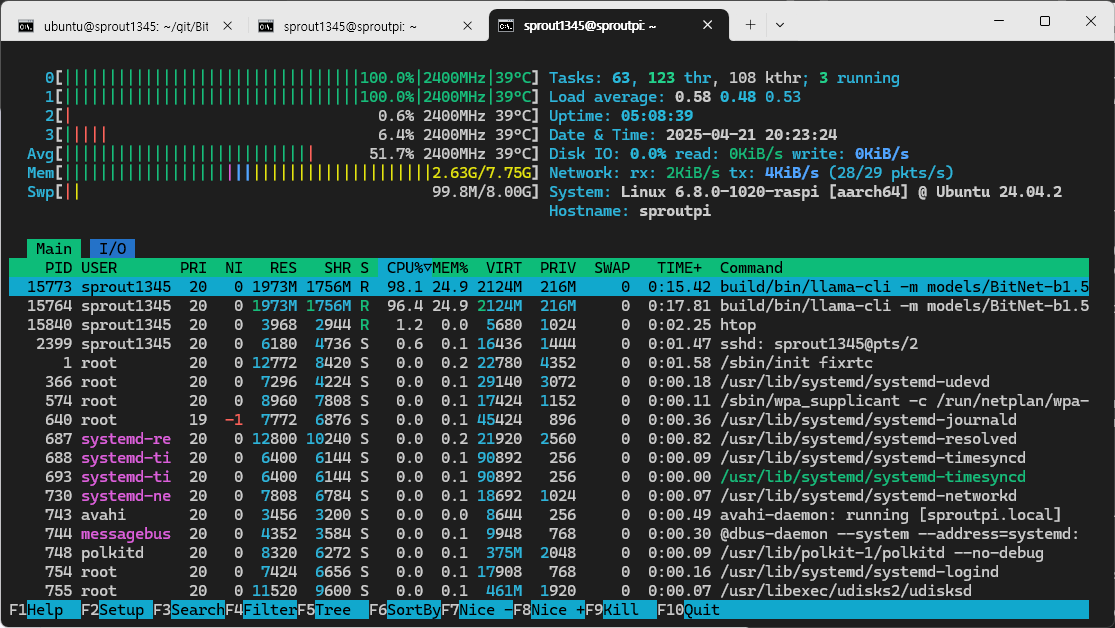Image resolution: width=1115 pixels, height=628 pixels.
Task: Click F8 Nice + to raise niceness
Action: 549,610
